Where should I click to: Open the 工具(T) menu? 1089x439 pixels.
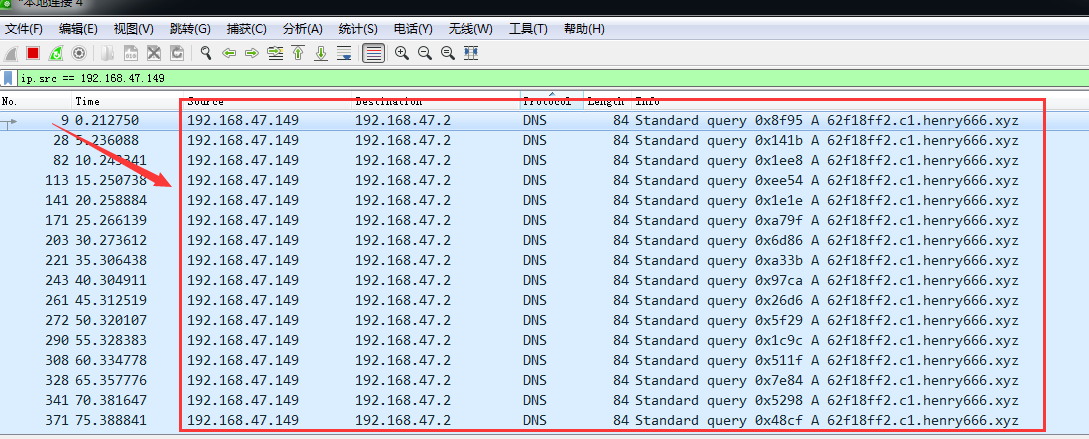pos(529,29)
